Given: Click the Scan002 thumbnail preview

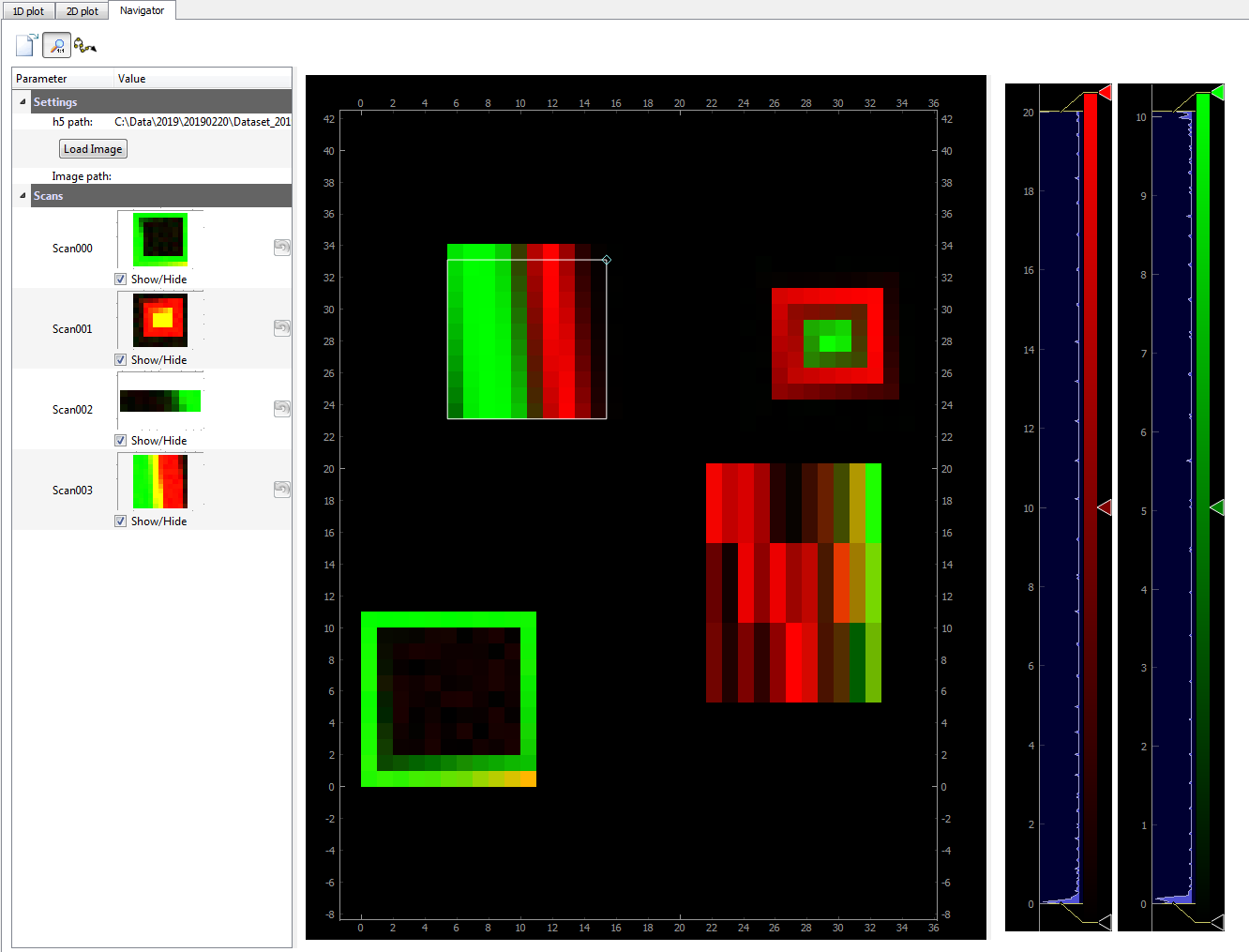Looking at the screenshot, I should point(160,401).
